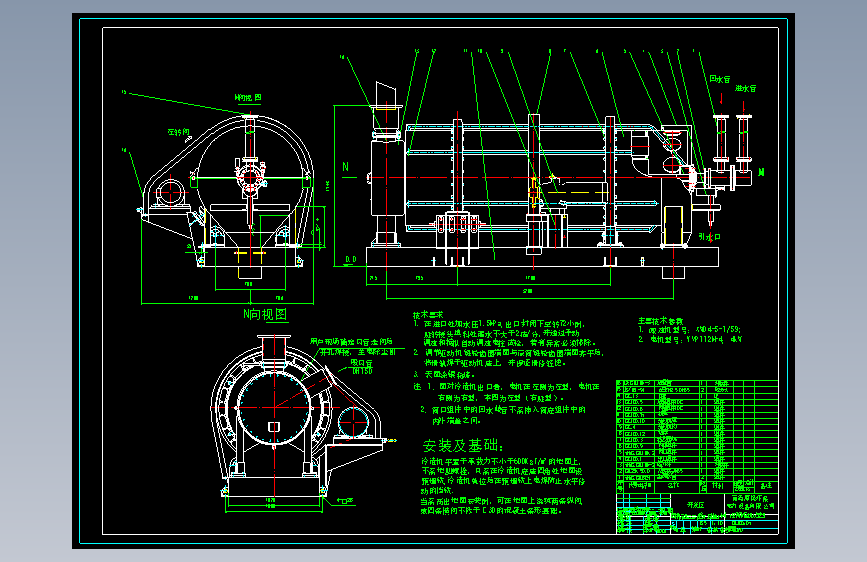Screen dimensions: 867x562
Task: Click the '技术要求' heading
Action: tap(428, 315)
